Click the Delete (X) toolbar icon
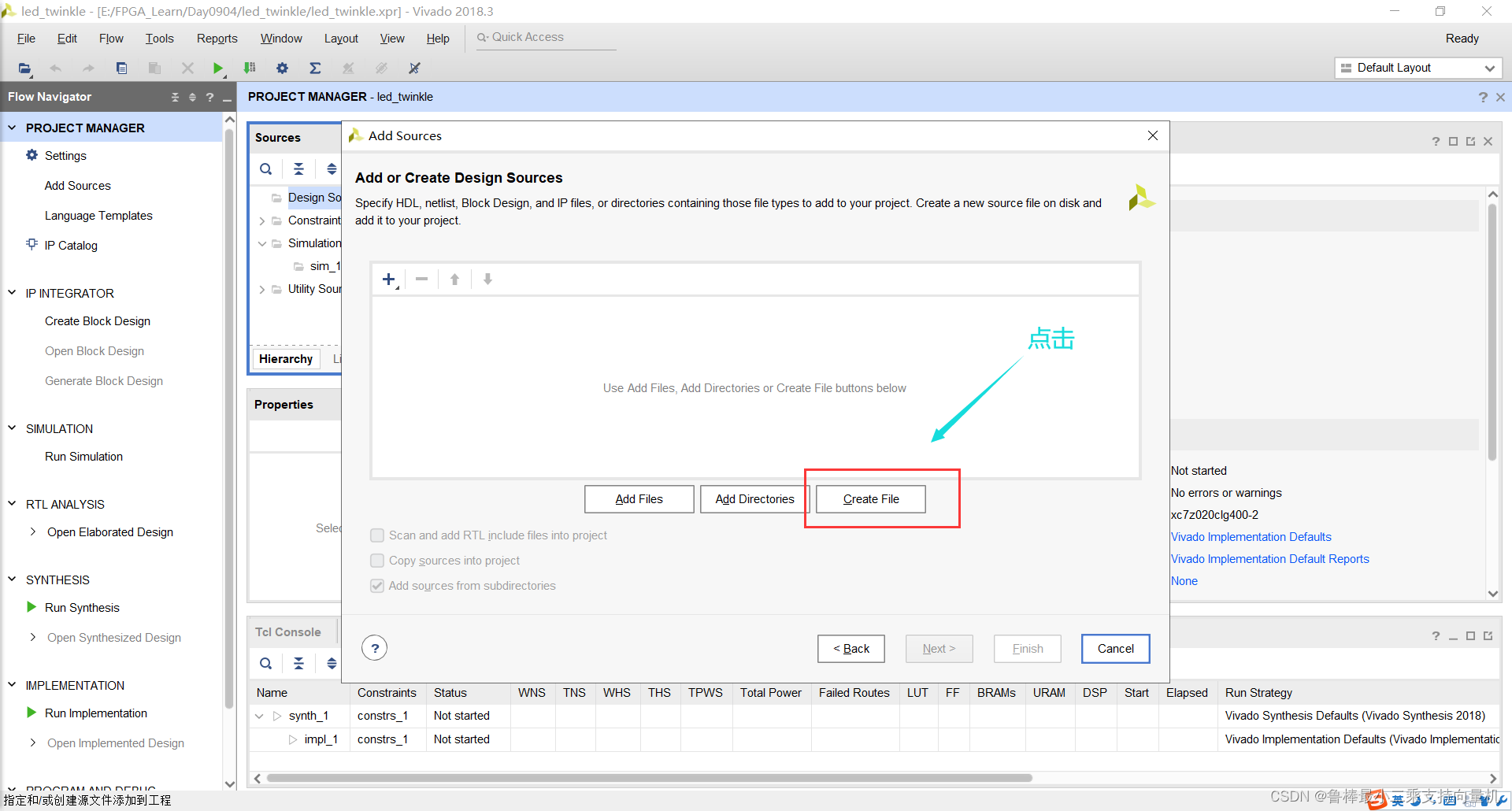Screen dimensions: 1512x811 pos(187,69)
